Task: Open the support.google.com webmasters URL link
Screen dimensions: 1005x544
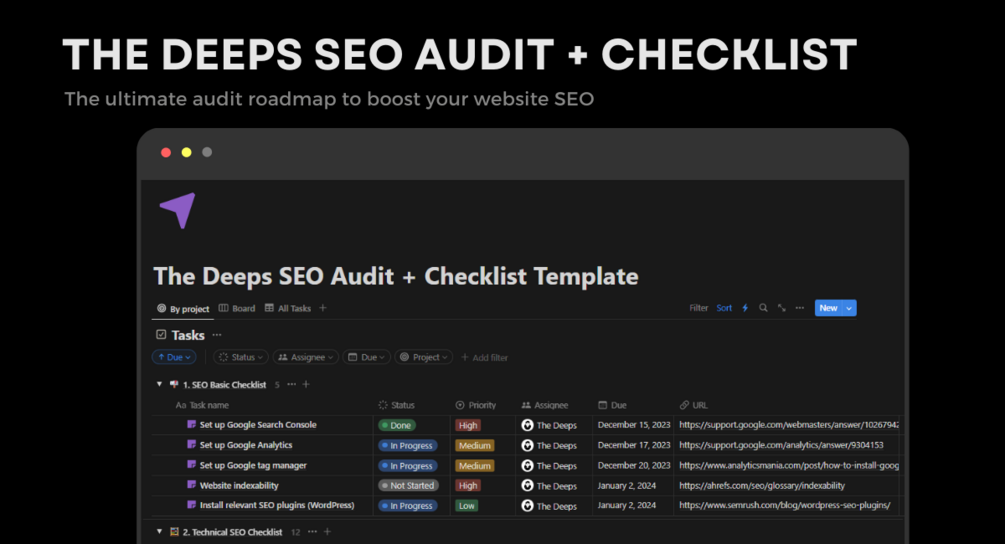Action: [789, 425]
